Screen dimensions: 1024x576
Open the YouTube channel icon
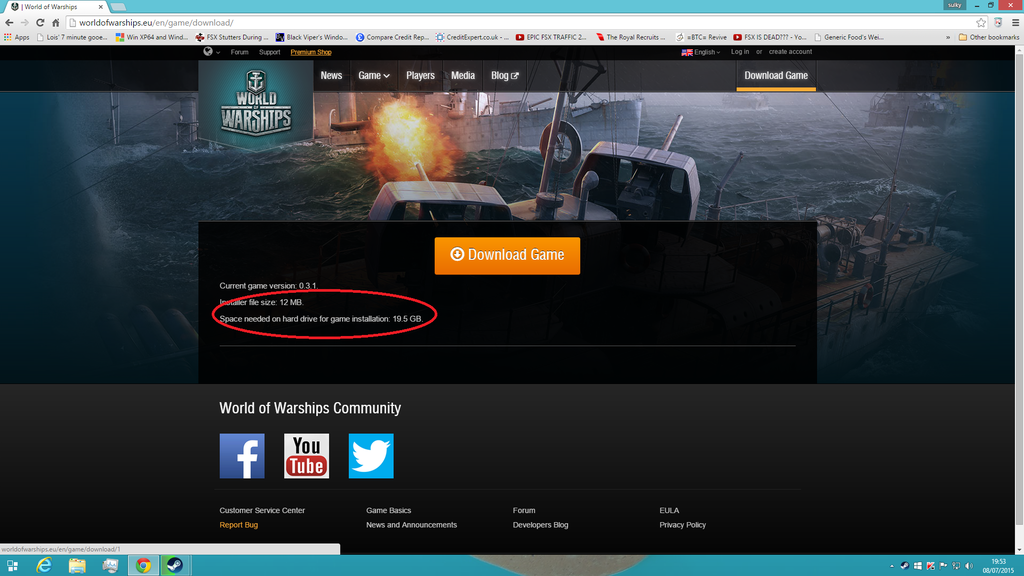306,456
